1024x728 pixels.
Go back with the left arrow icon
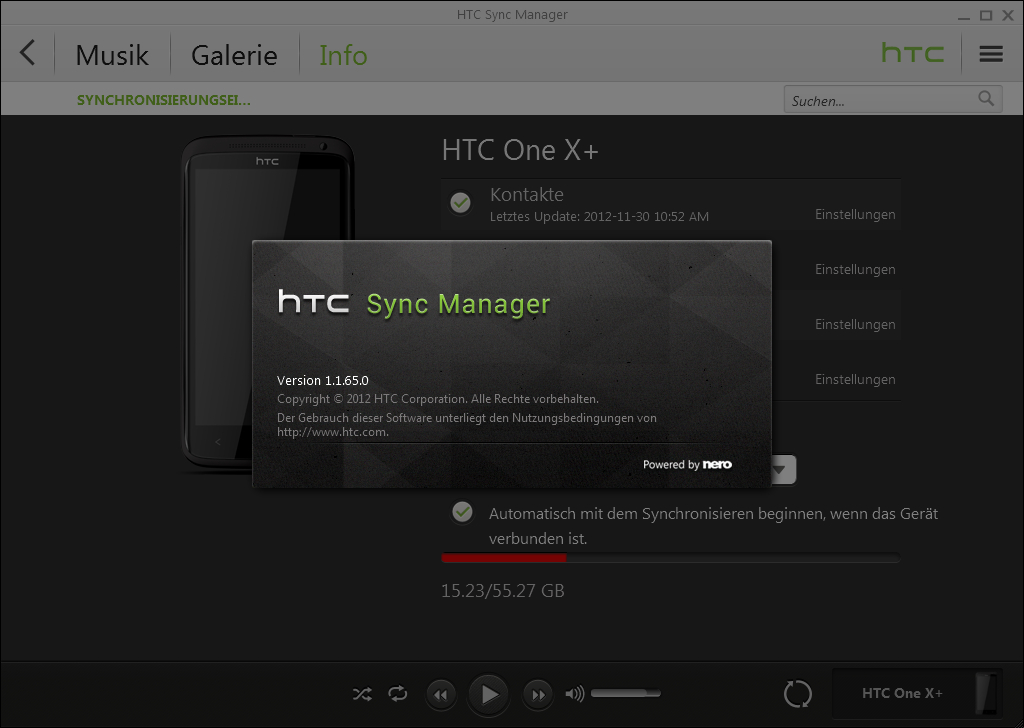[x=27, y=54]
